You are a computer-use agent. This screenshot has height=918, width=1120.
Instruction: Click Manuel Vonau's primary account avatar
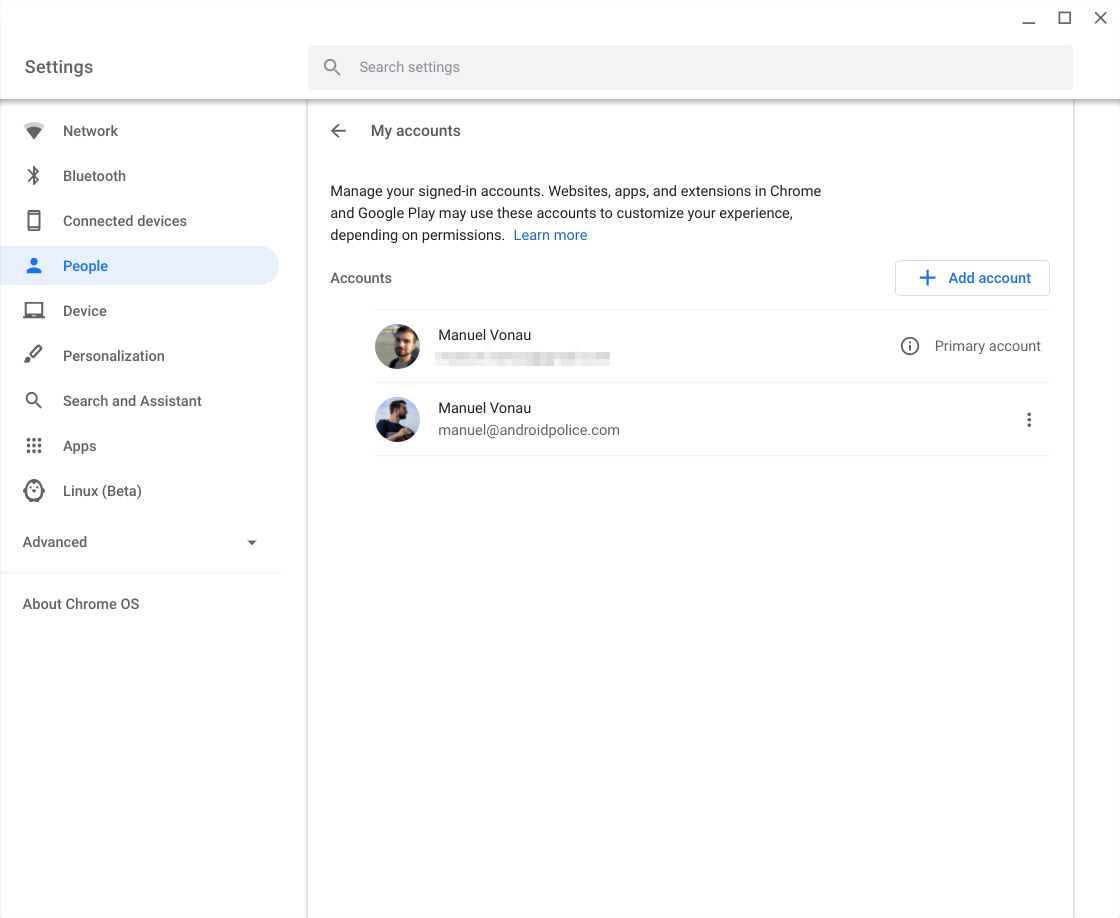click(397, 346)
